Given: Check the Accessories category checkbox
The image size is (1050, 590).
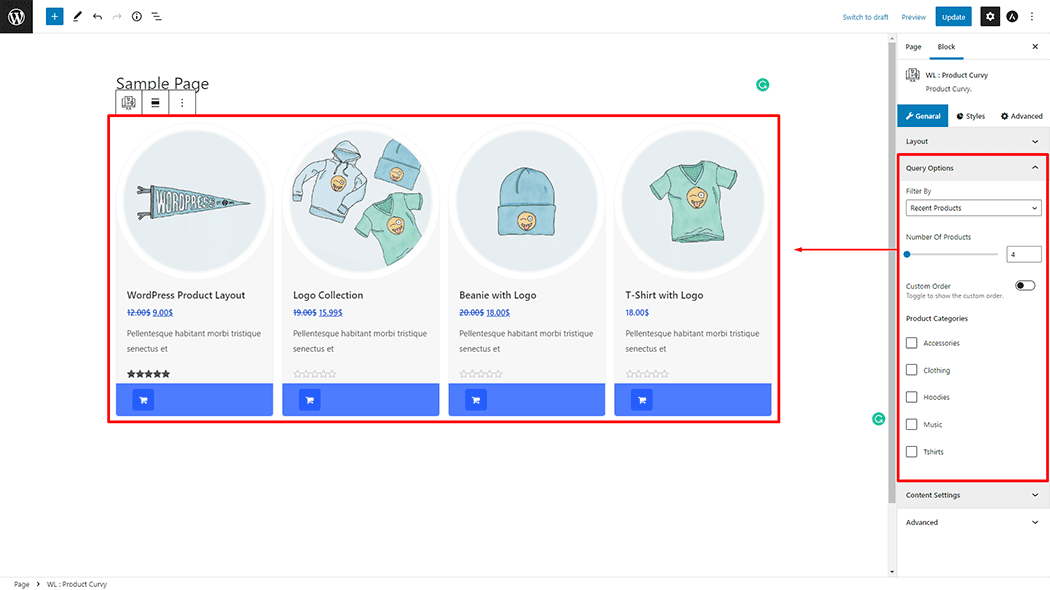Looking at the screenshot, I should point(912,343).
